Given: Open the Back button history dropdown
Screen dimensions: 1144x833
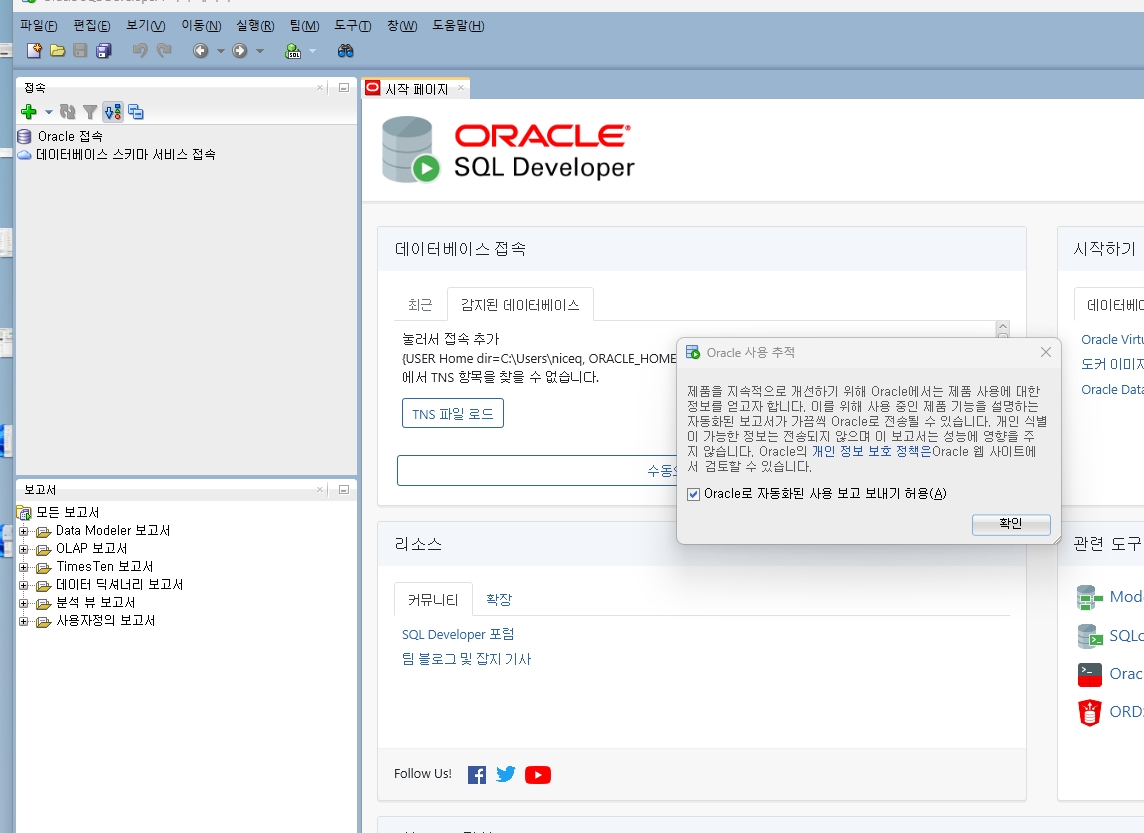Looking at the screenshot, I should [220, 51].
